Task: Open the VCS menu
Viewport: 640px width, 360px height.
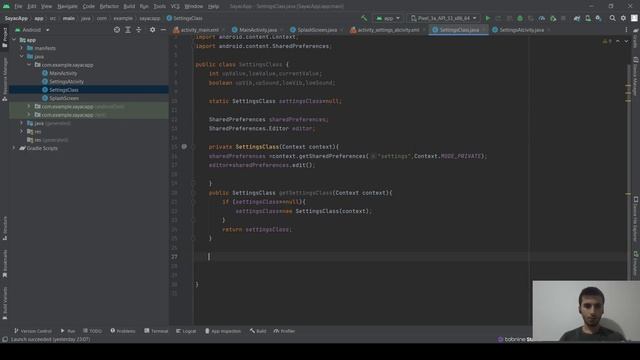Action: (x=175, y=7)
